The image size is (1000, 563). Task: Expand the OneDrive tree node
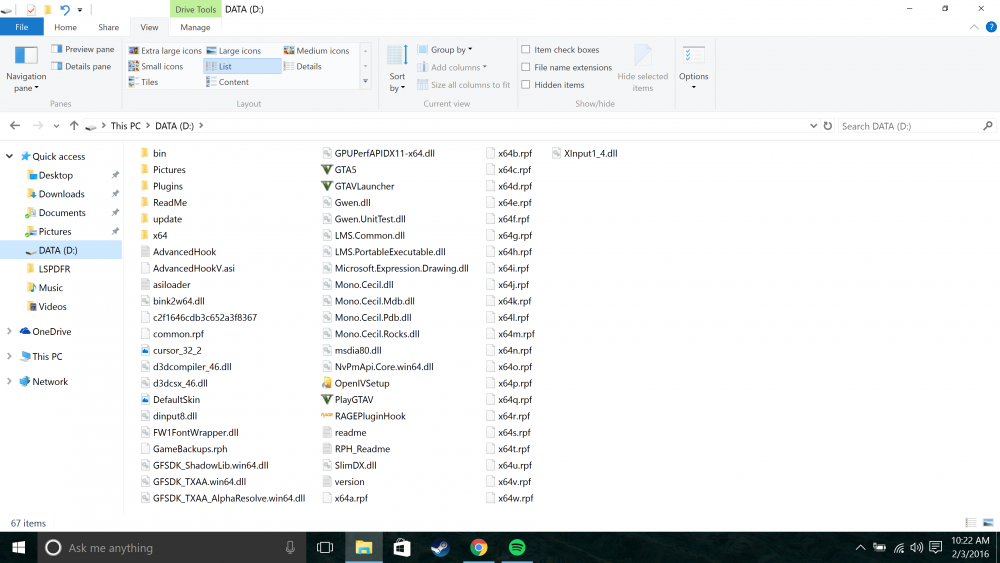10,332
